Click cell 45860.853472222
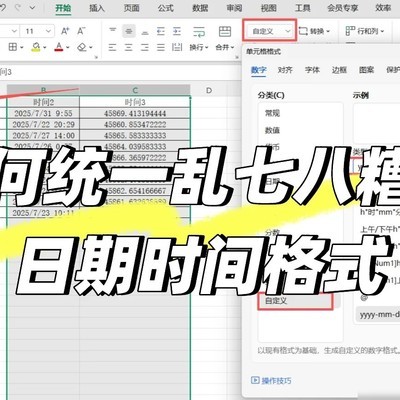Viewport: 400px width, 400px height. coord(135,124)
